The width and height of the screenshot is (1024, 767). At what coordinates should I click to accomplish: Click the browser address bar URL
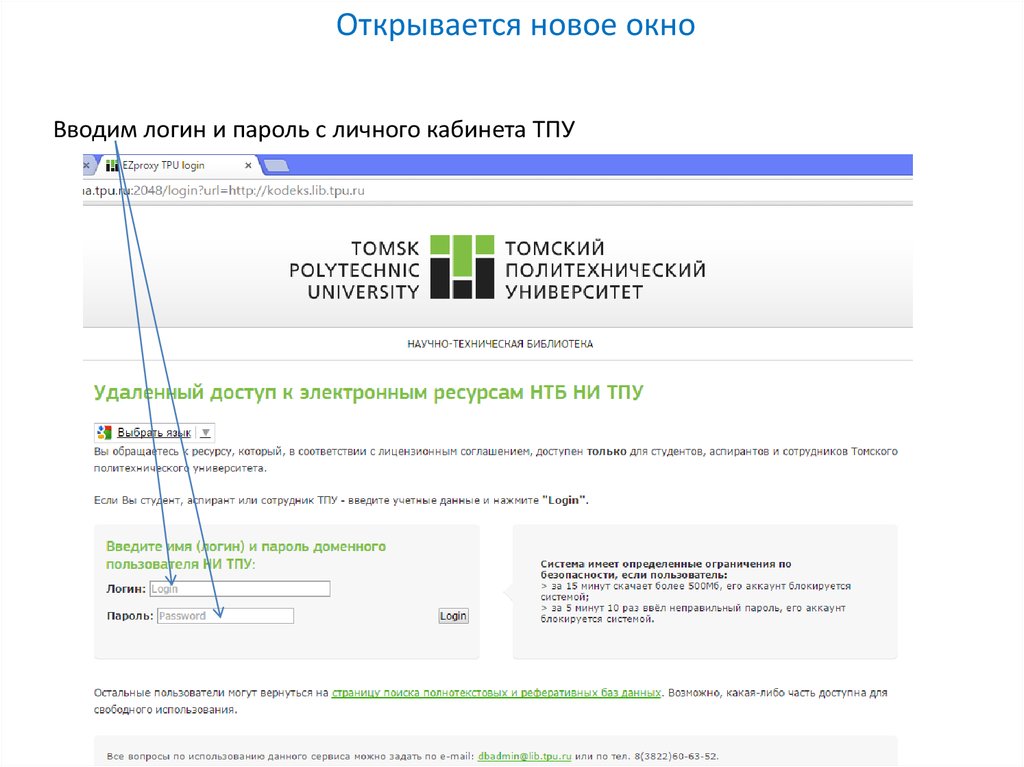click(x=224, y=191)
